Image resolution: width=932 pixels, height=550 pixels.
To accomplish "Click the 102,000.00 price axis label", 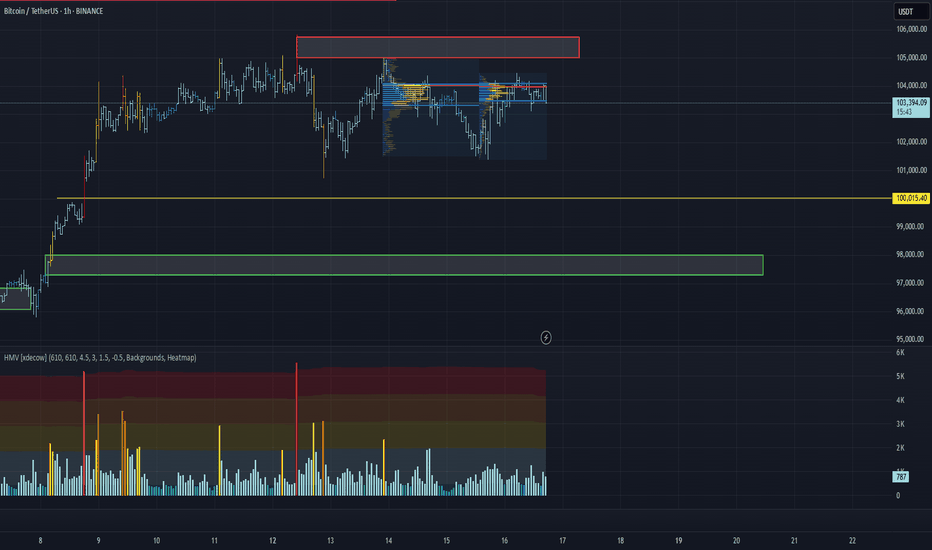I will (911, 142).
